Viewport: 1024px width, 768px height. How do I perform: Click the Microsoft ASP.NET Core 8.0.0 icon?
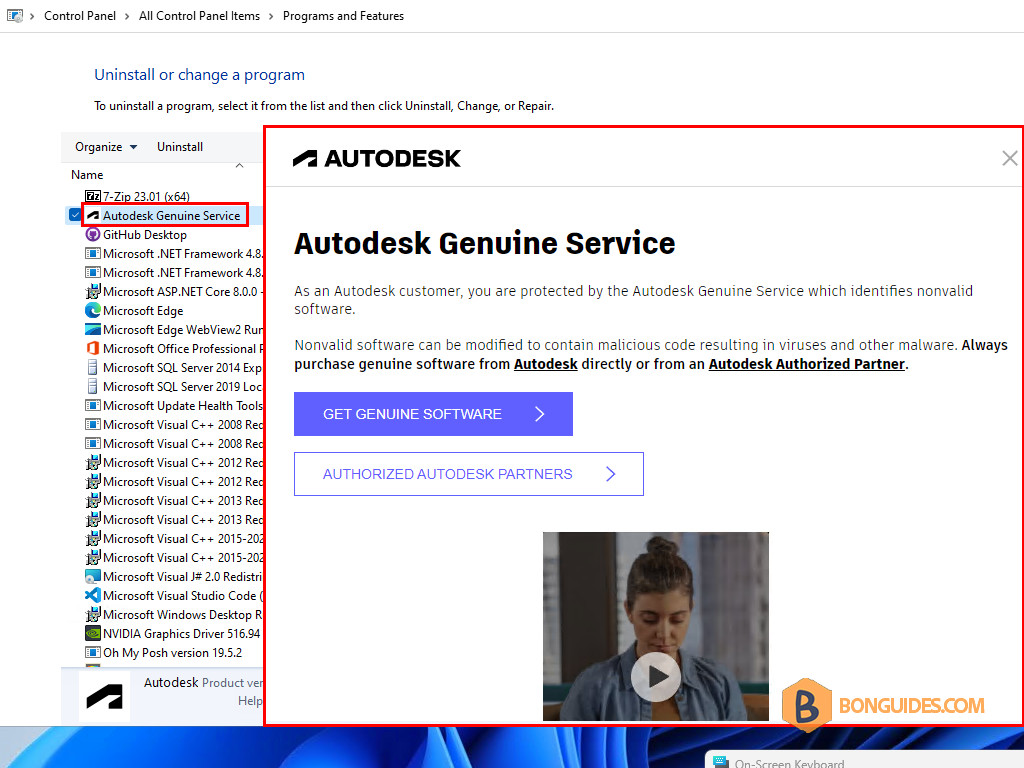(93, 291)
